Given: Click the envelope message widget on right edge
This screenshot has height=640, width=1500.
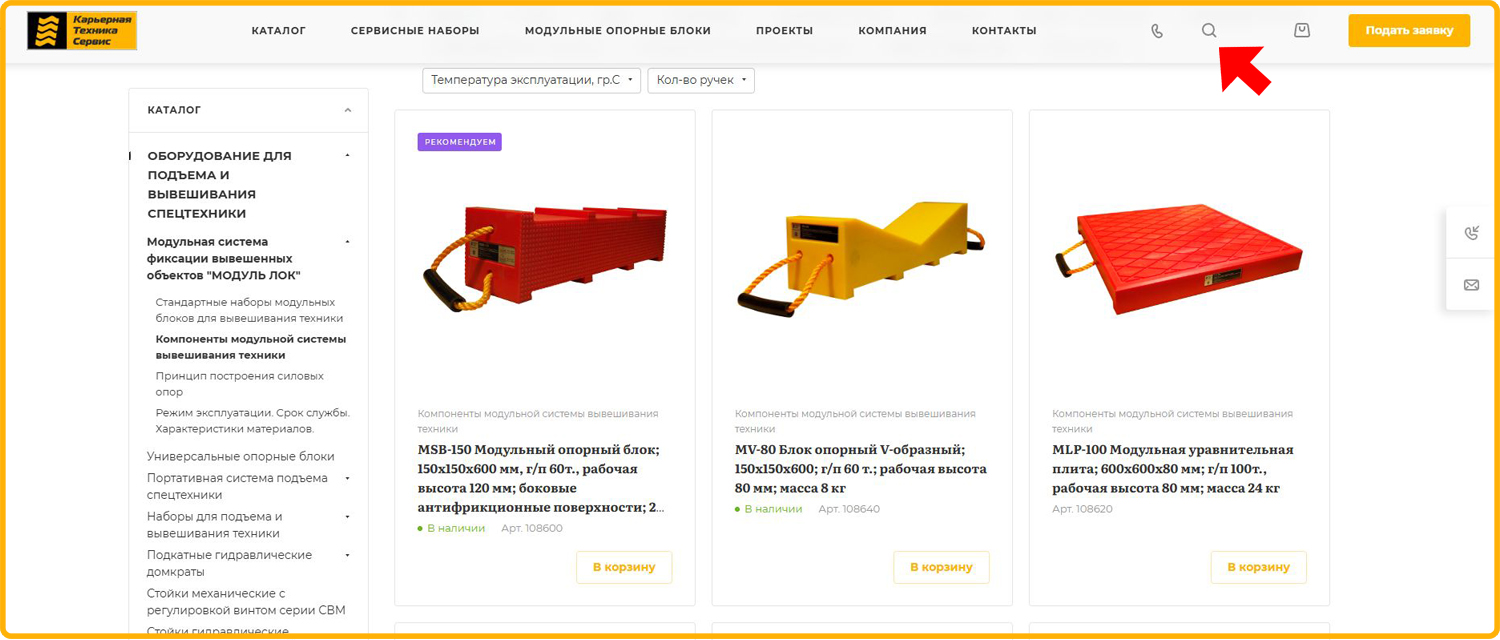Looking at the screenshot, I should tap(1471, 285).
